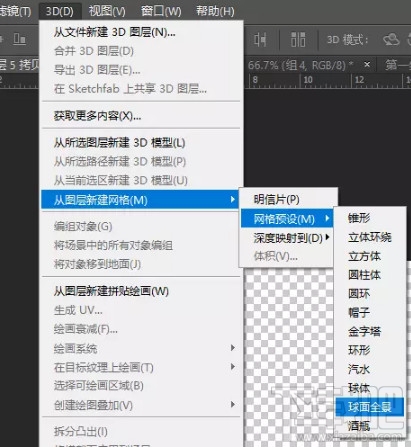Choose 球面全景 mesh preset
Screen dimensions: 411x447
pyautogui.click(x=370, y=407)
